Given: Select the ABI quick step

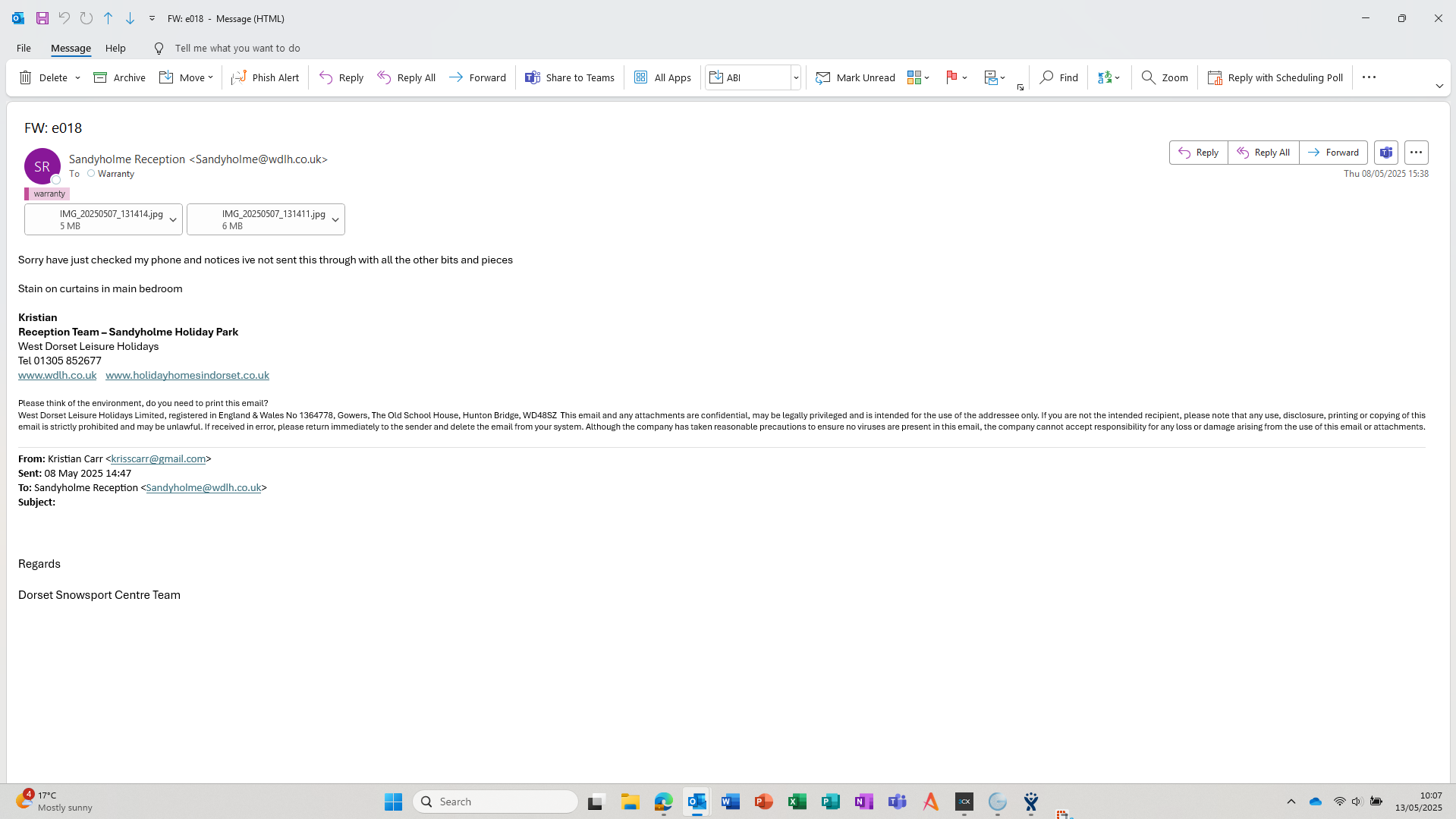Looking at the screenshot, I should pyautogui.click(x=748, y=77).
